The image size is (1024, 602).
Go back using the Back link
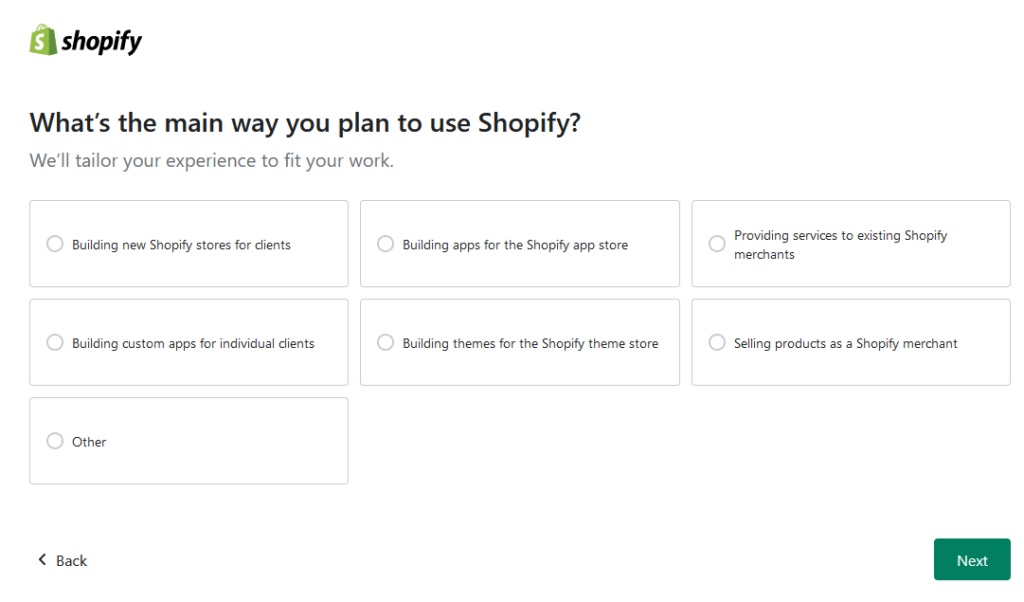71,561
